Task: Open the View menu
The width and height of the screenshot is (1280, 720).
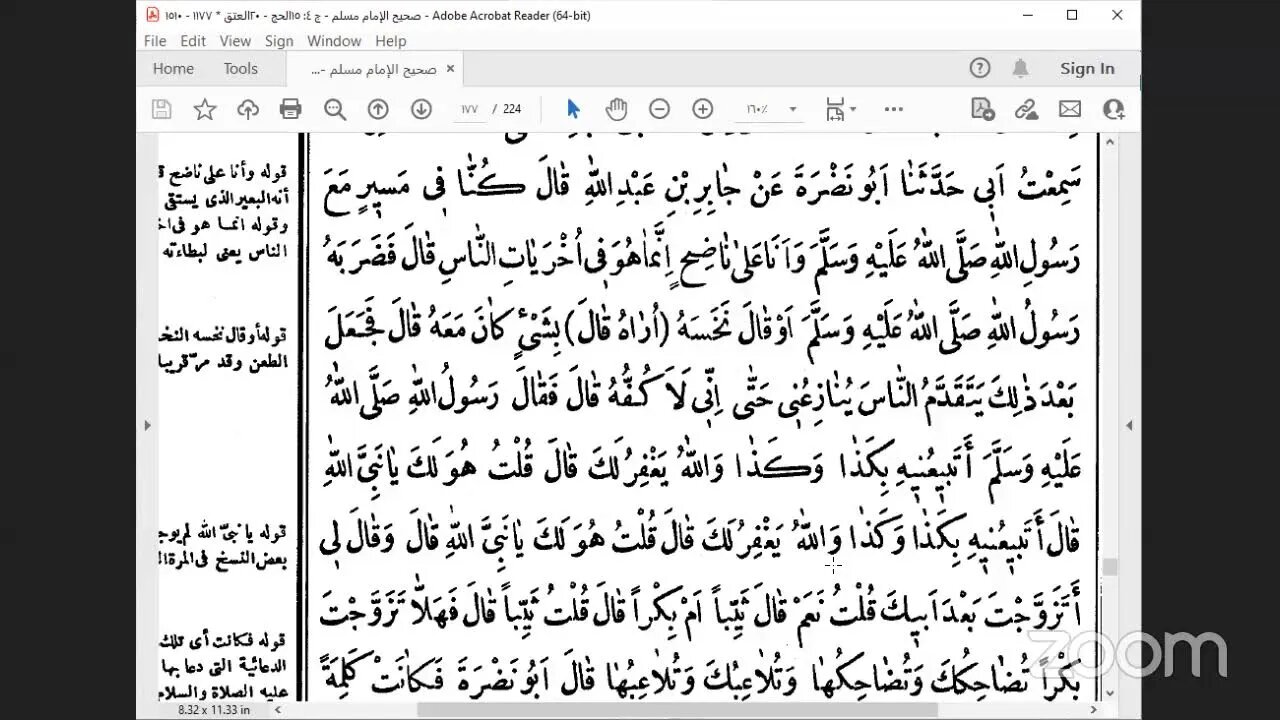Action: pyautogui.click(x=235, y=41)
